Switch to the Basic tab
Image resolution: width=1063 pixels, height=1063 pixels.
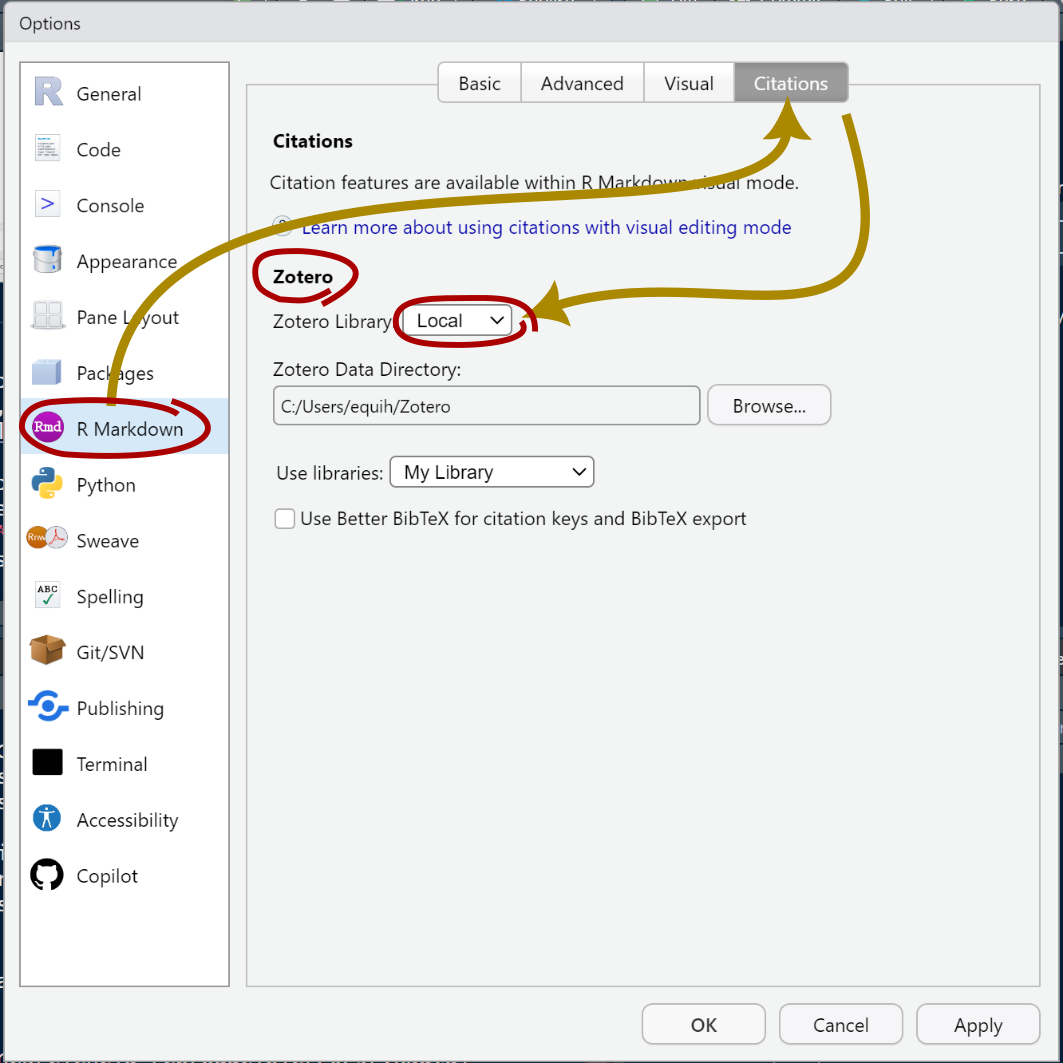point(479,84)
